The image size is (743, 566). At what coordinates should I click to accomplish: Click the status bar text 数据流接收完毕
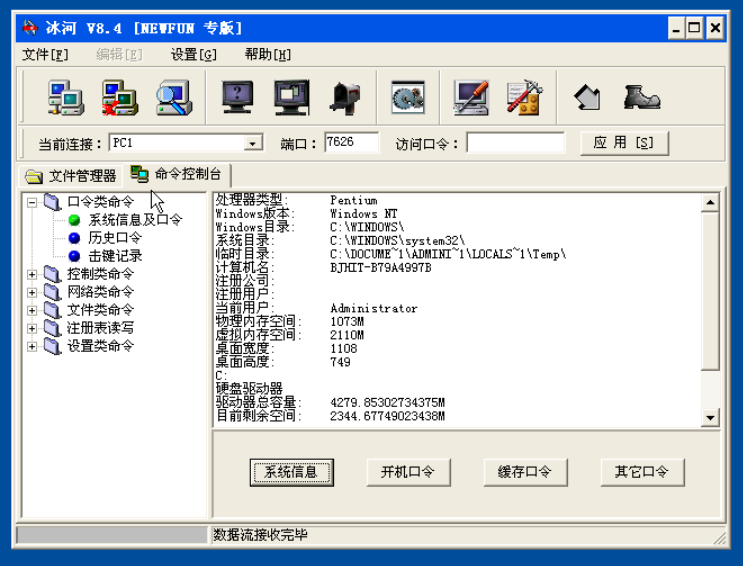(x=260, y=535)
